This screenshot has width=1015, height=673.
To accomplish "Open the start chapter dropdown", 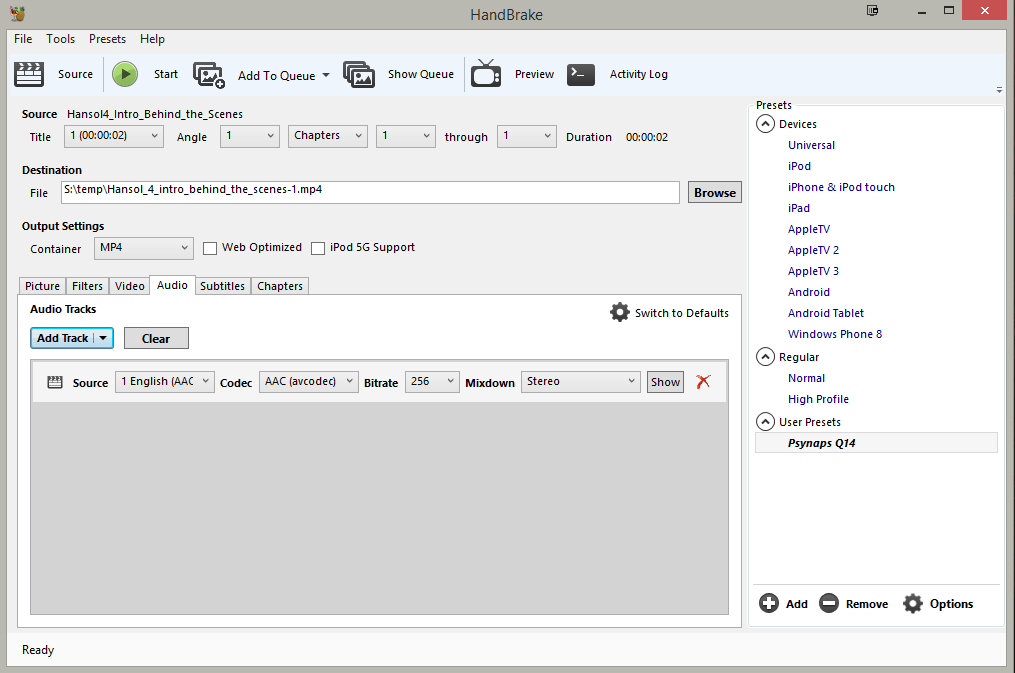I will coord(406,136).
